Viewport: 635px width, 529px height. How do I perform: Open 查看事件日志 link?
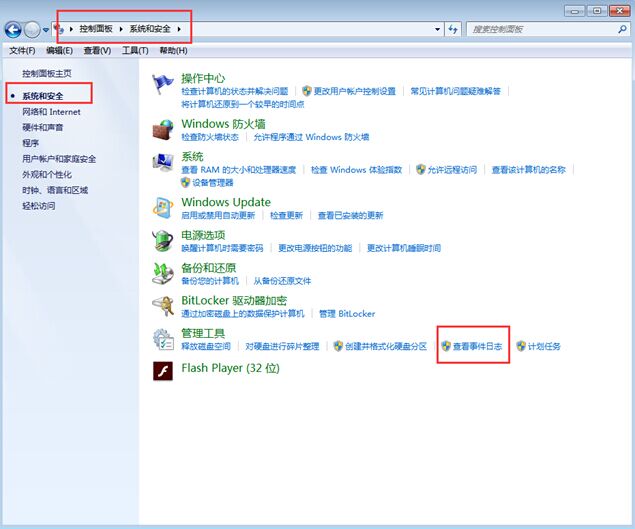[477, 346]
